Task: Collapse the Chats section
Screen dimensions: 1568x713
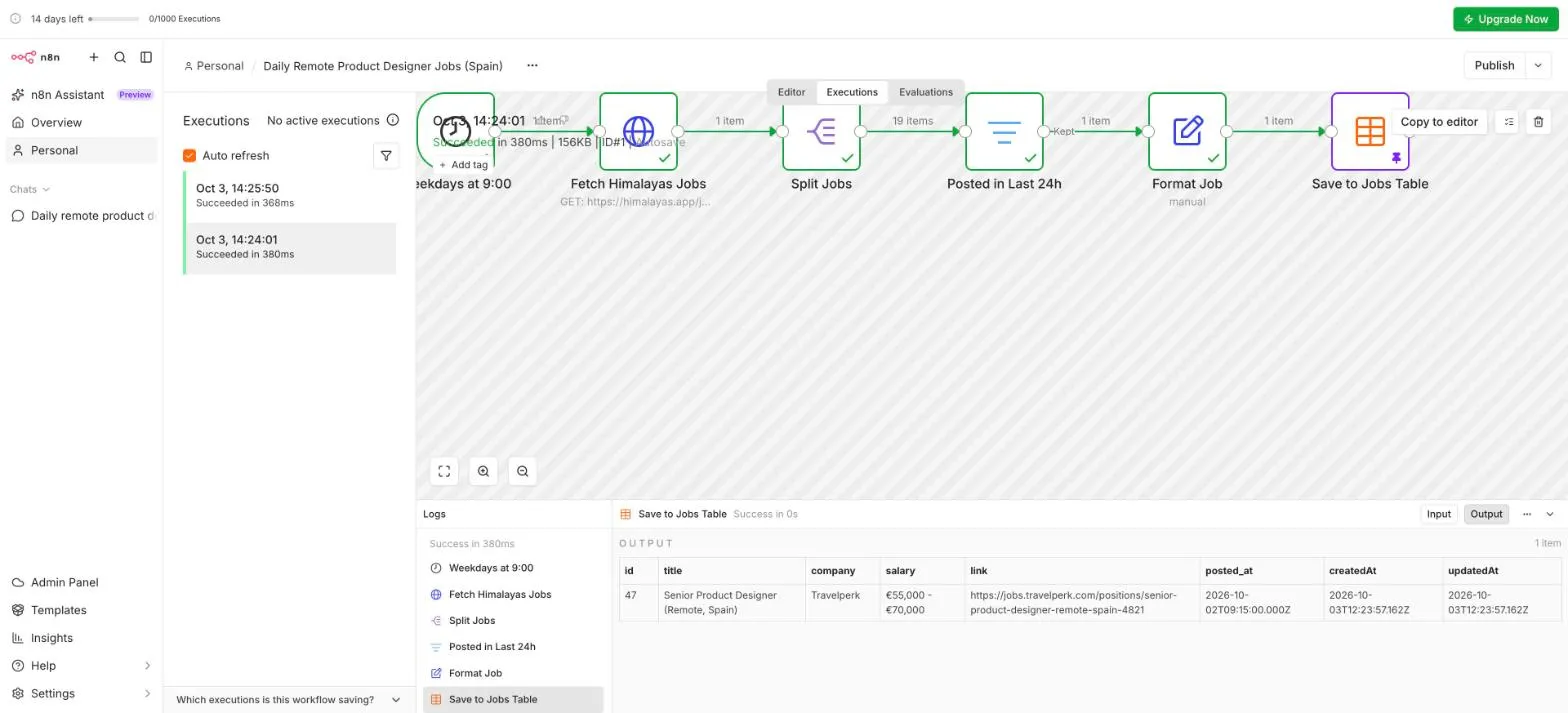Action: point(30,189)
